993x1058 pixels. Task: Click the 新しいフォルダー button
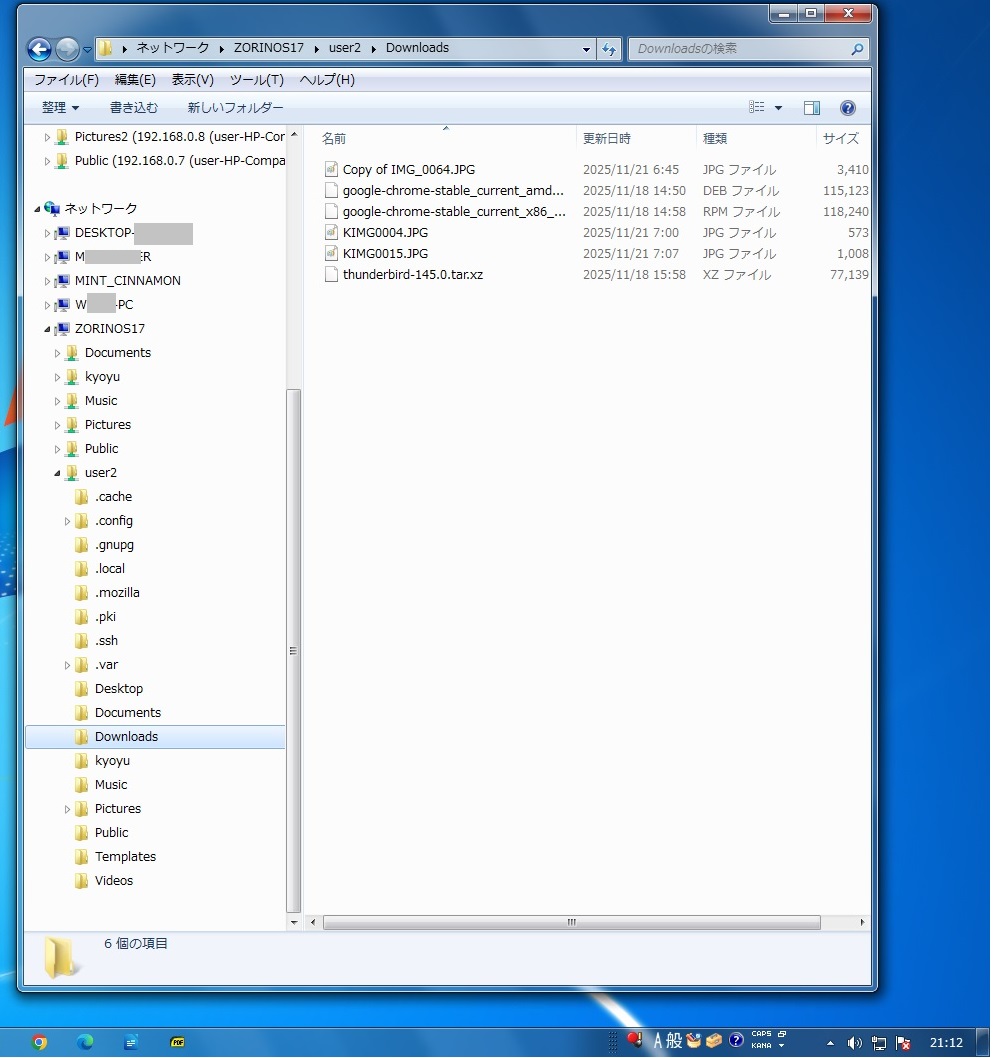click(x=235, y=108)
